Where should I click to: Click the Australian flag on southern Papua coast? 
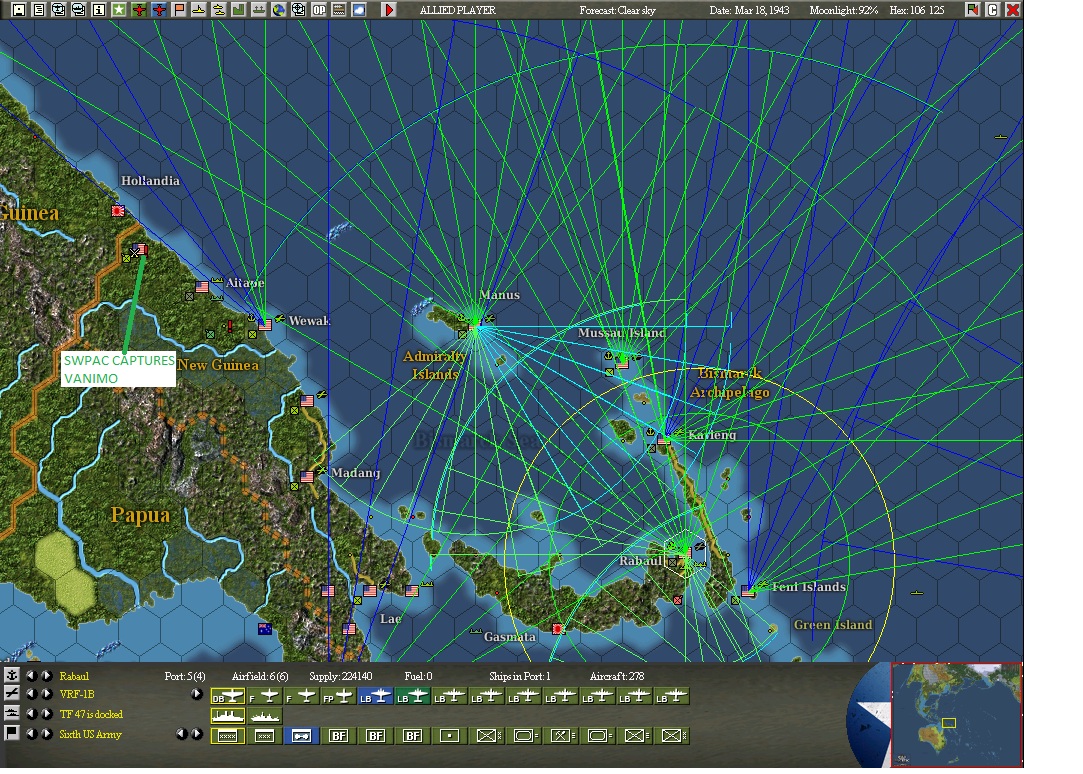[x=265, y=628]
